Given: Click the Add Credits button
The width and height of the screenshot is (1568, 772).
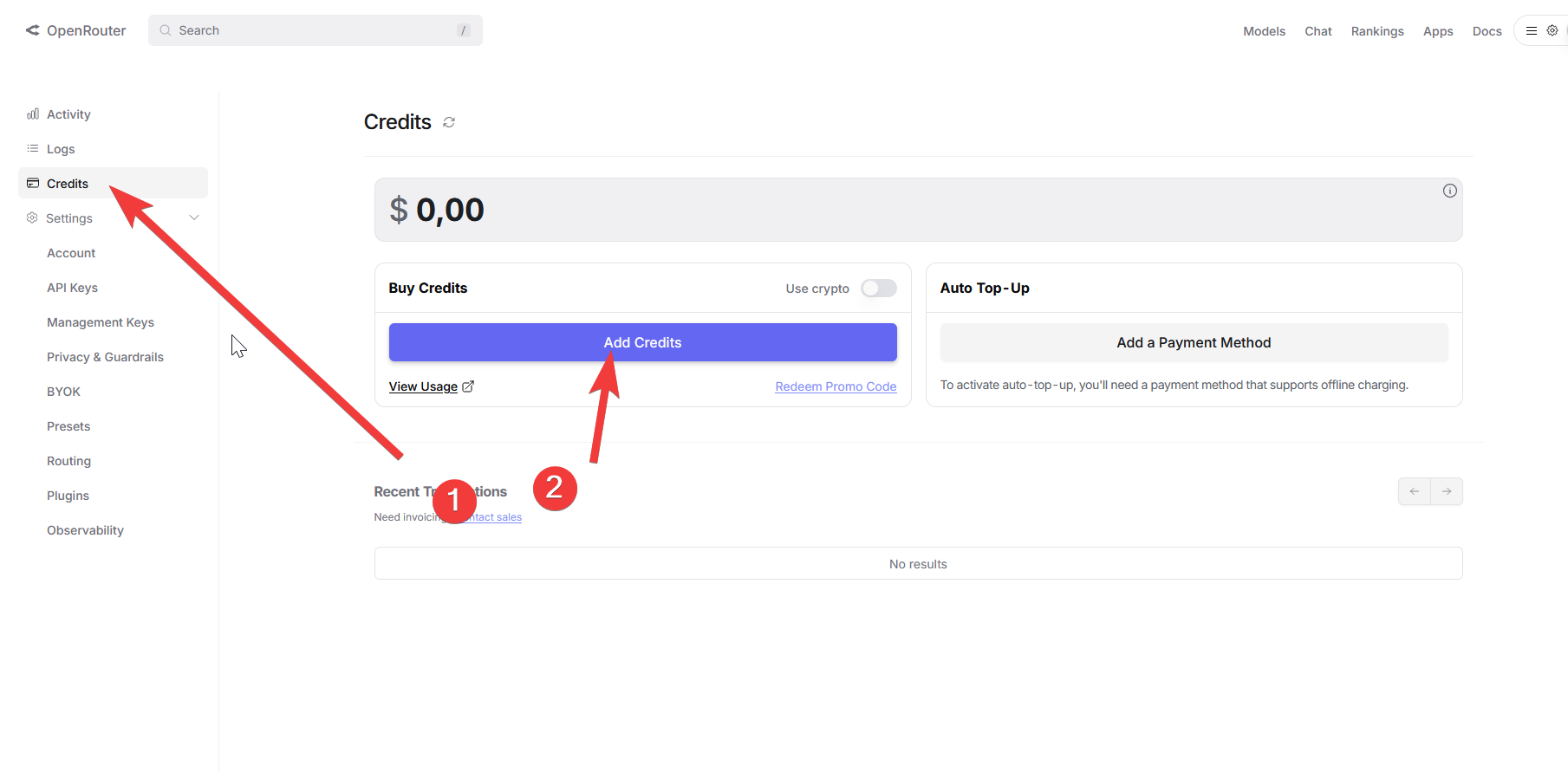Looking at the screenshot, I should coord(643,342).
